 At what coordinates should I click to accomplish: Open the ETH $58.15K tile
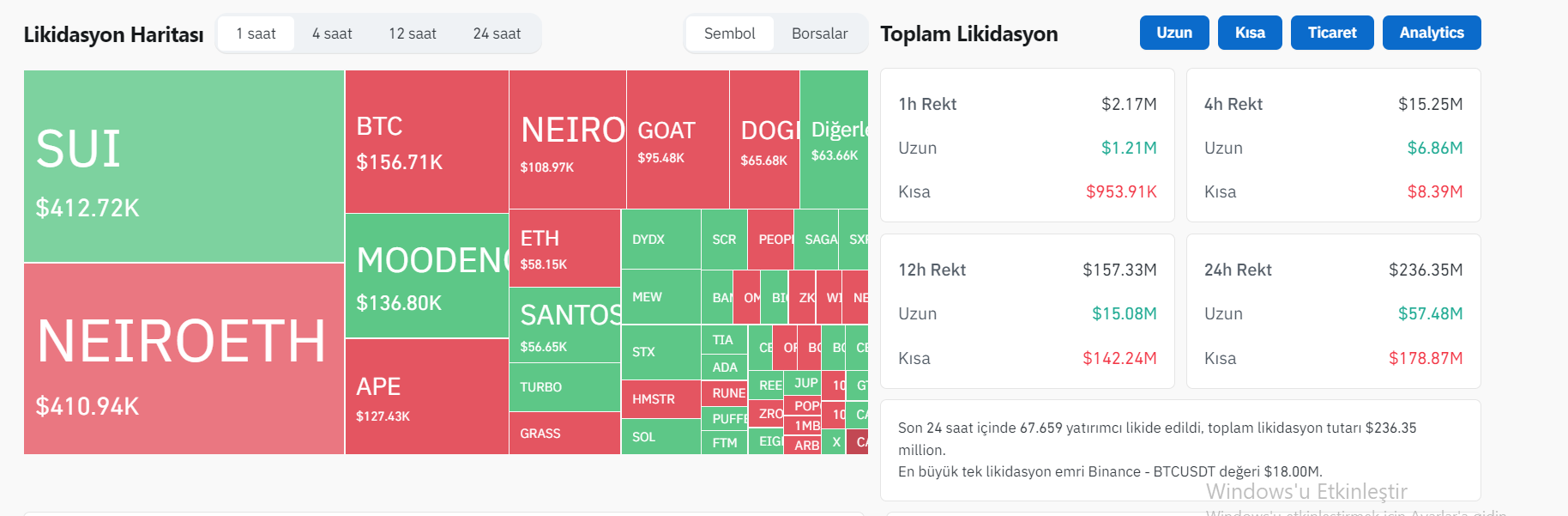click(564, 248)
